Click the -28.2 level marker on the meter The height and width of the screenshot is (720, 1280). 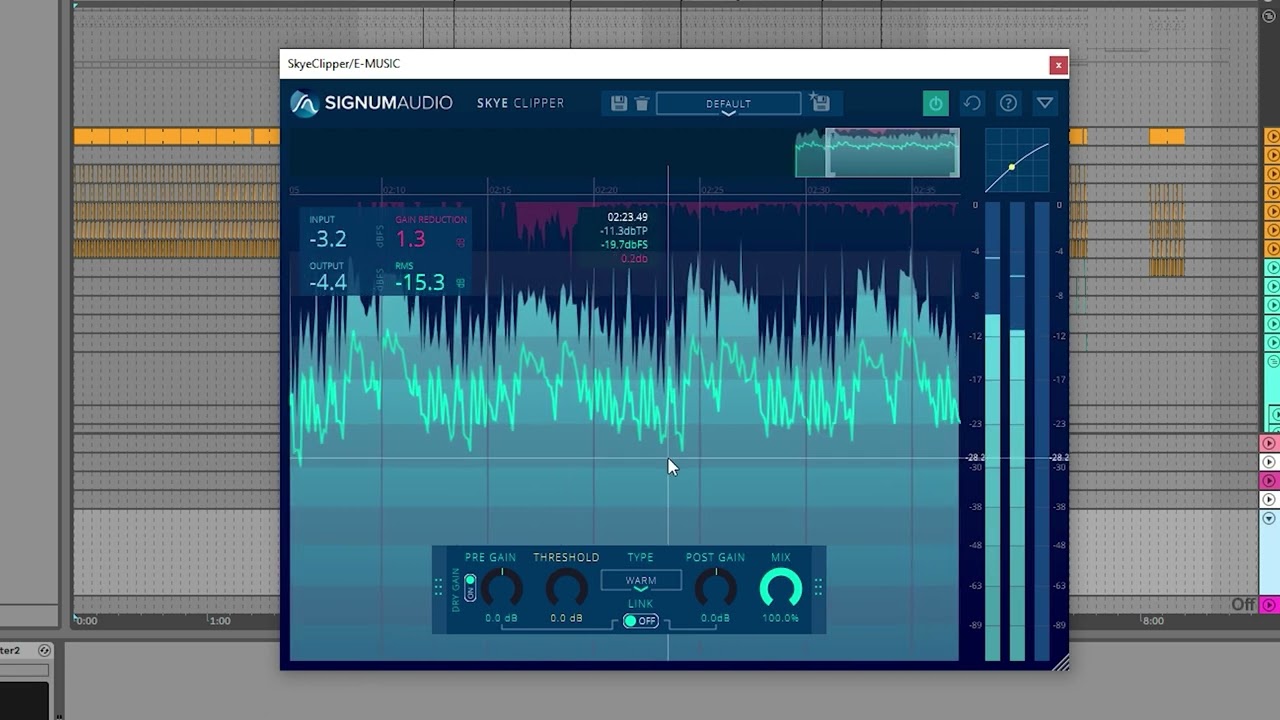[x=975, y=458]
